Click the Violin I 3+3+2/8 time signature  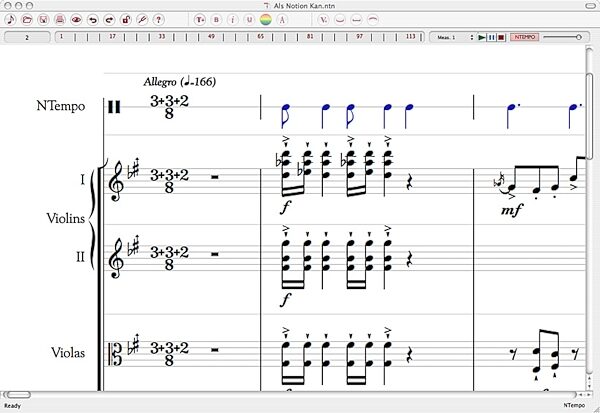click(x=169, y=181)
